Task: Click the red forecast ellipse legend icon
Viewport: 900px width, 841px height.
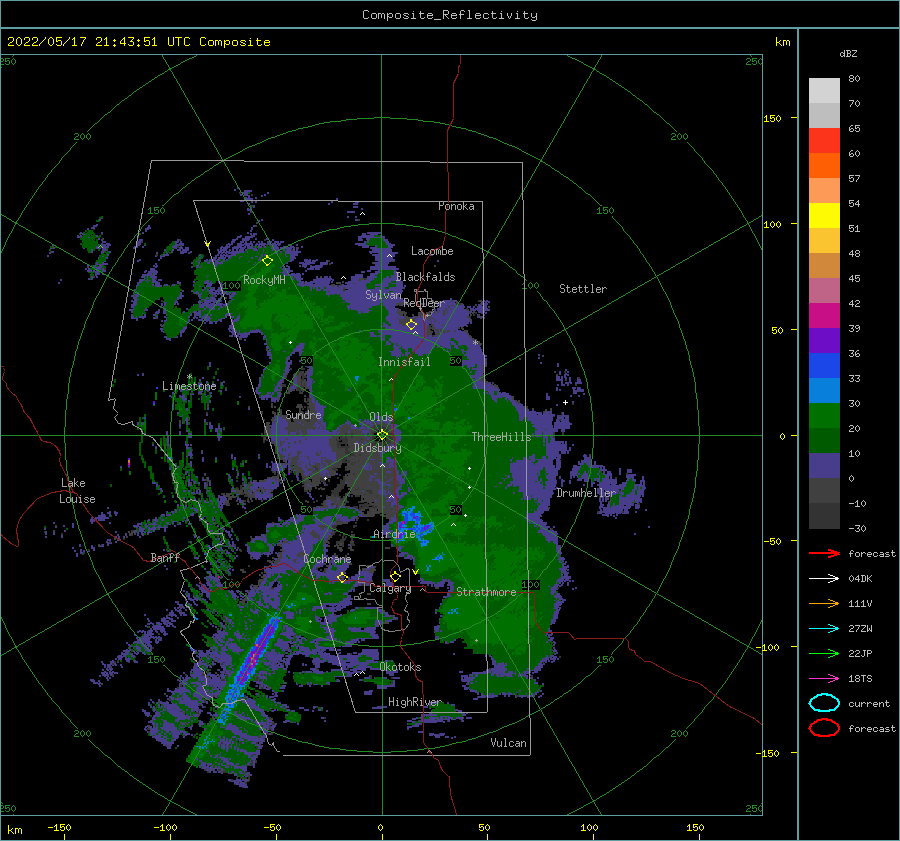Action: coord(824,728)
